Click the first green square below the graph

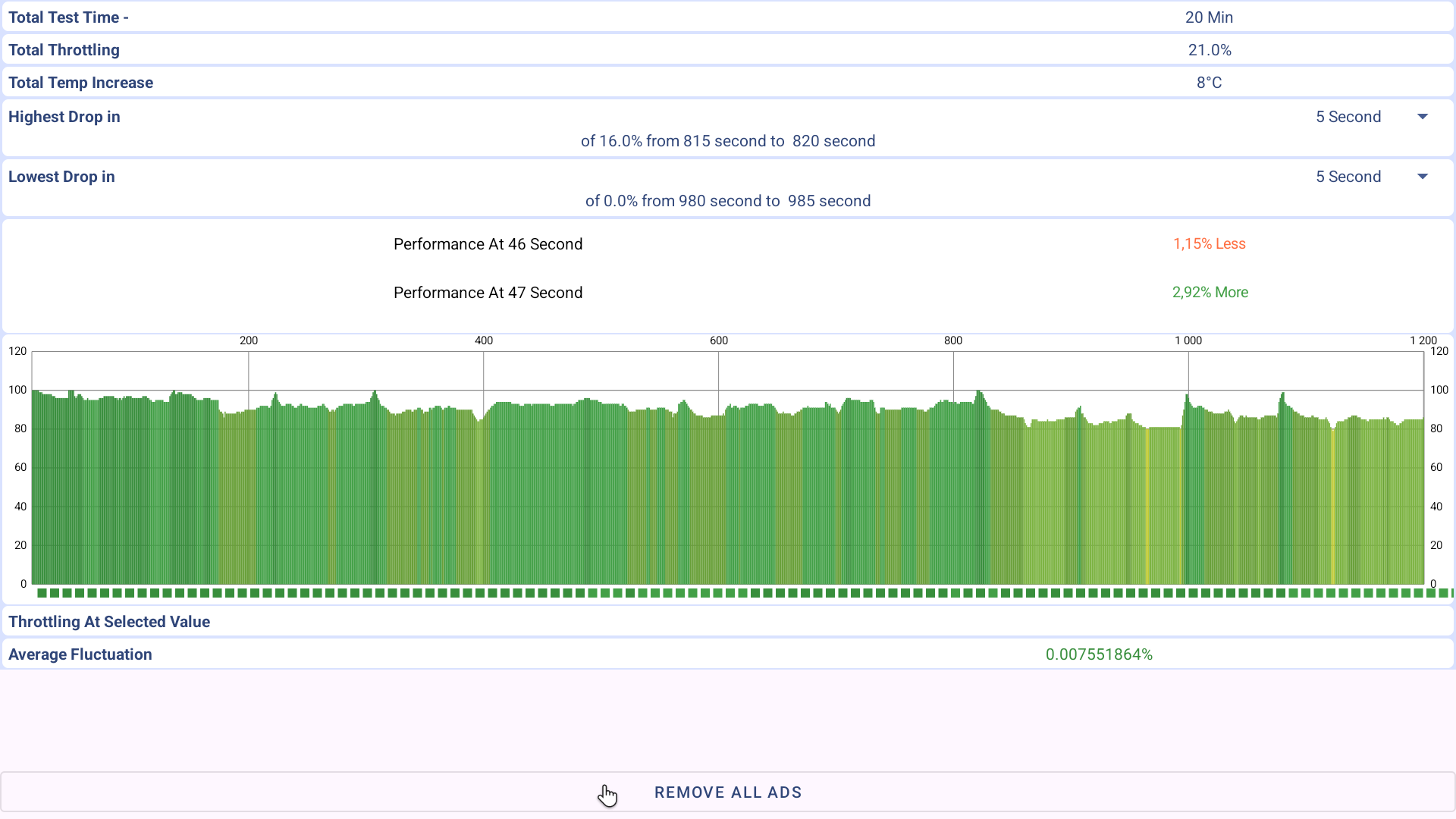(x=42, y=593)
